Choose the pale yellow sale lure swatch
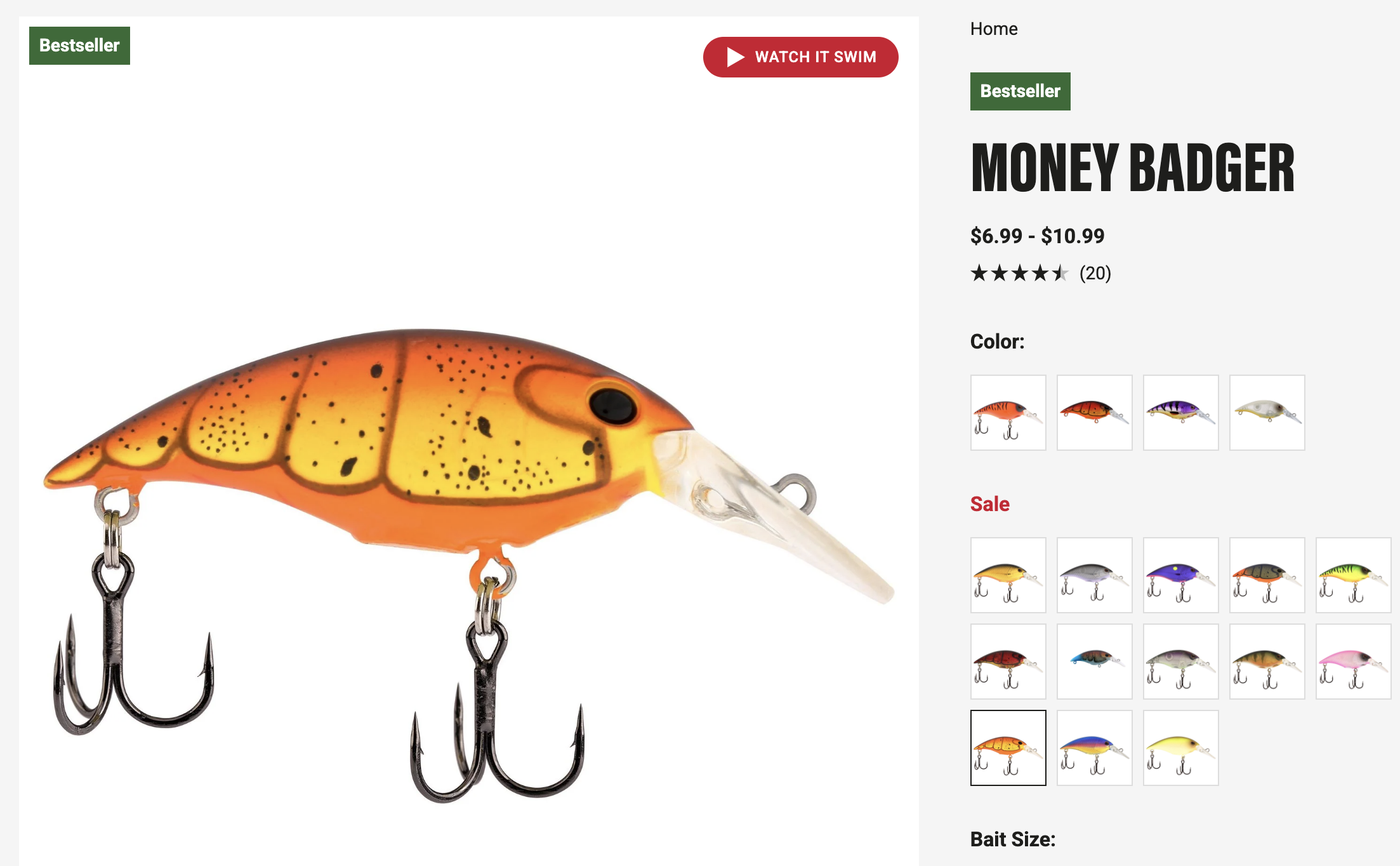This screenshot has width=1400, height=866. tap(1180, 748)
